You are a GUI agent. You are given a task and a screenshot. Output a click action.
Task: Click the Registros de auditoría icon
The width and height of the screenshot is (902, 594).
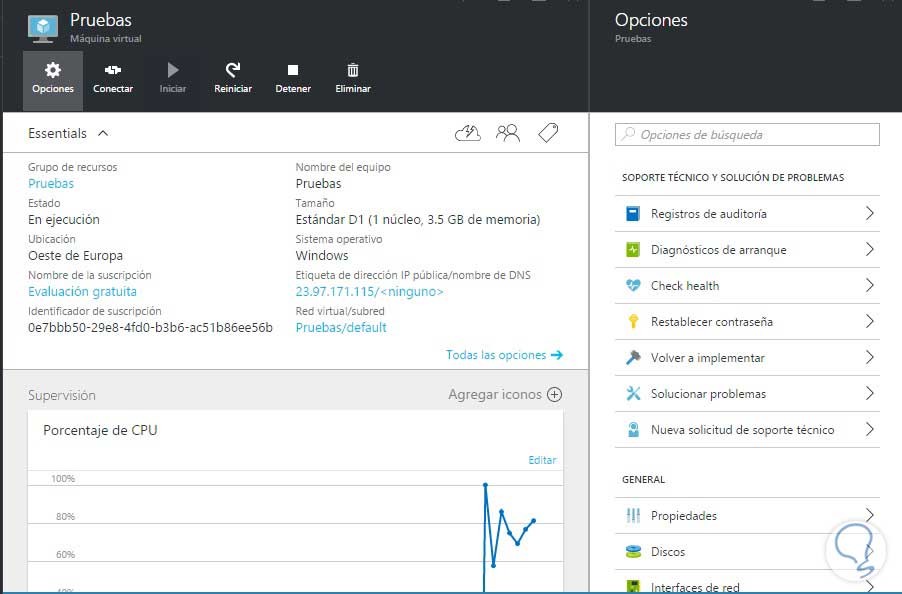[633, 214]
